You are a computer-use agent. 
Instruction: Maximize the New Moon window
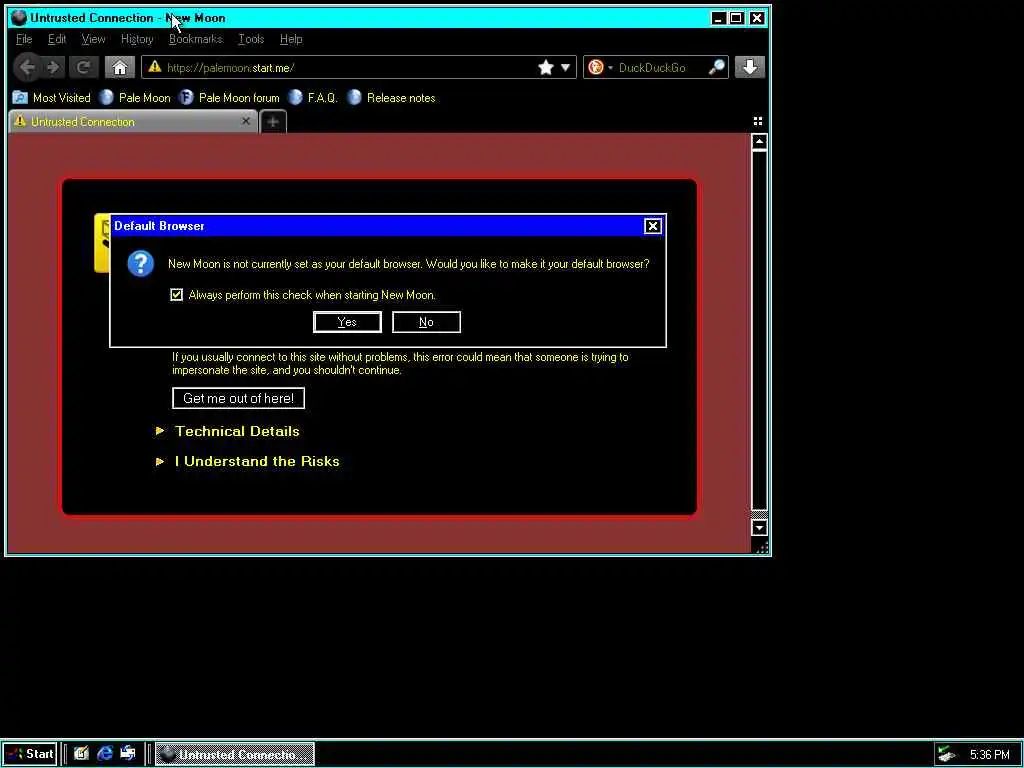(737, 18)
